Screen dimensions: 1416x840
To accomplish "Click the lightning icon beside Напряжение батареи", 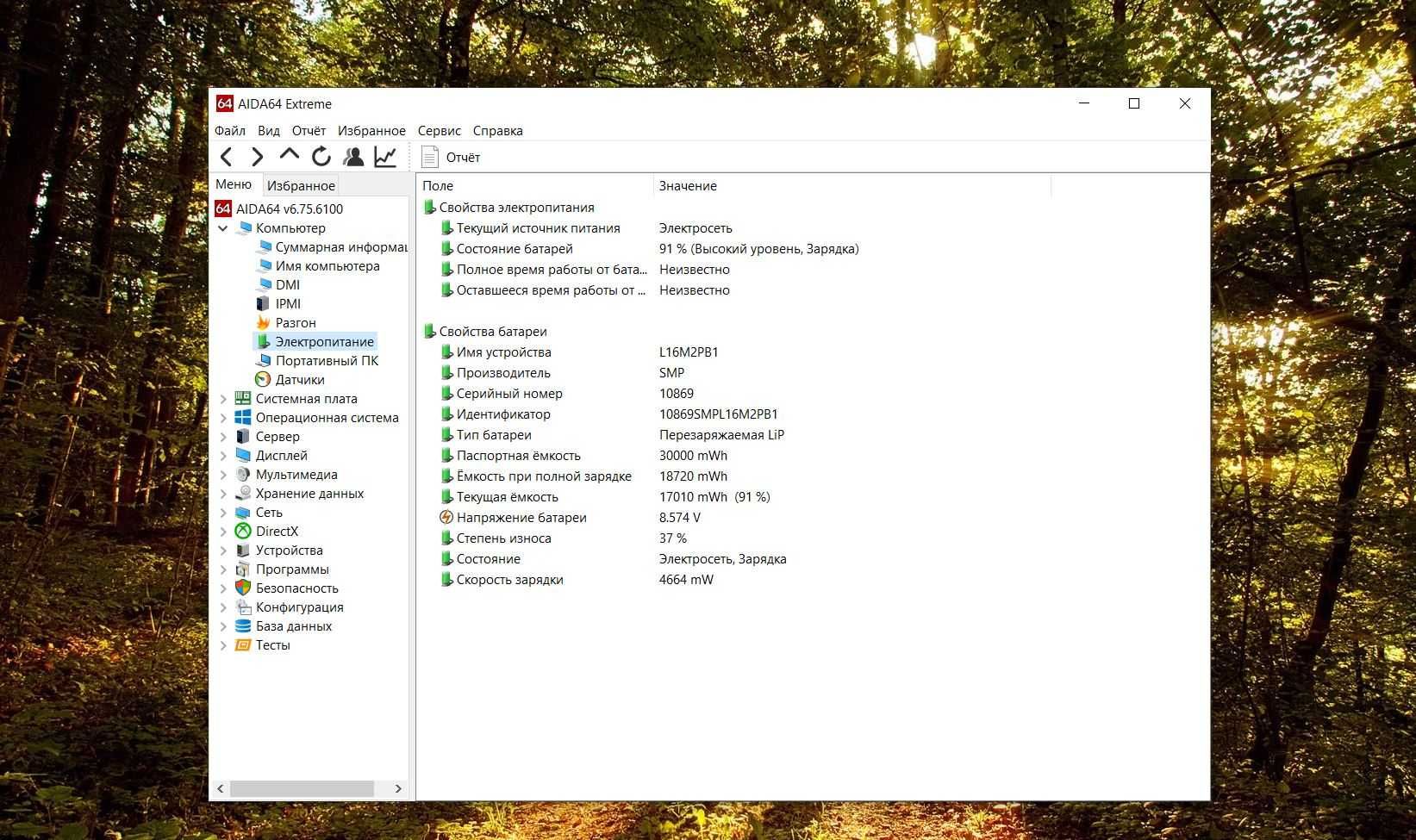I will coord(446,517).
